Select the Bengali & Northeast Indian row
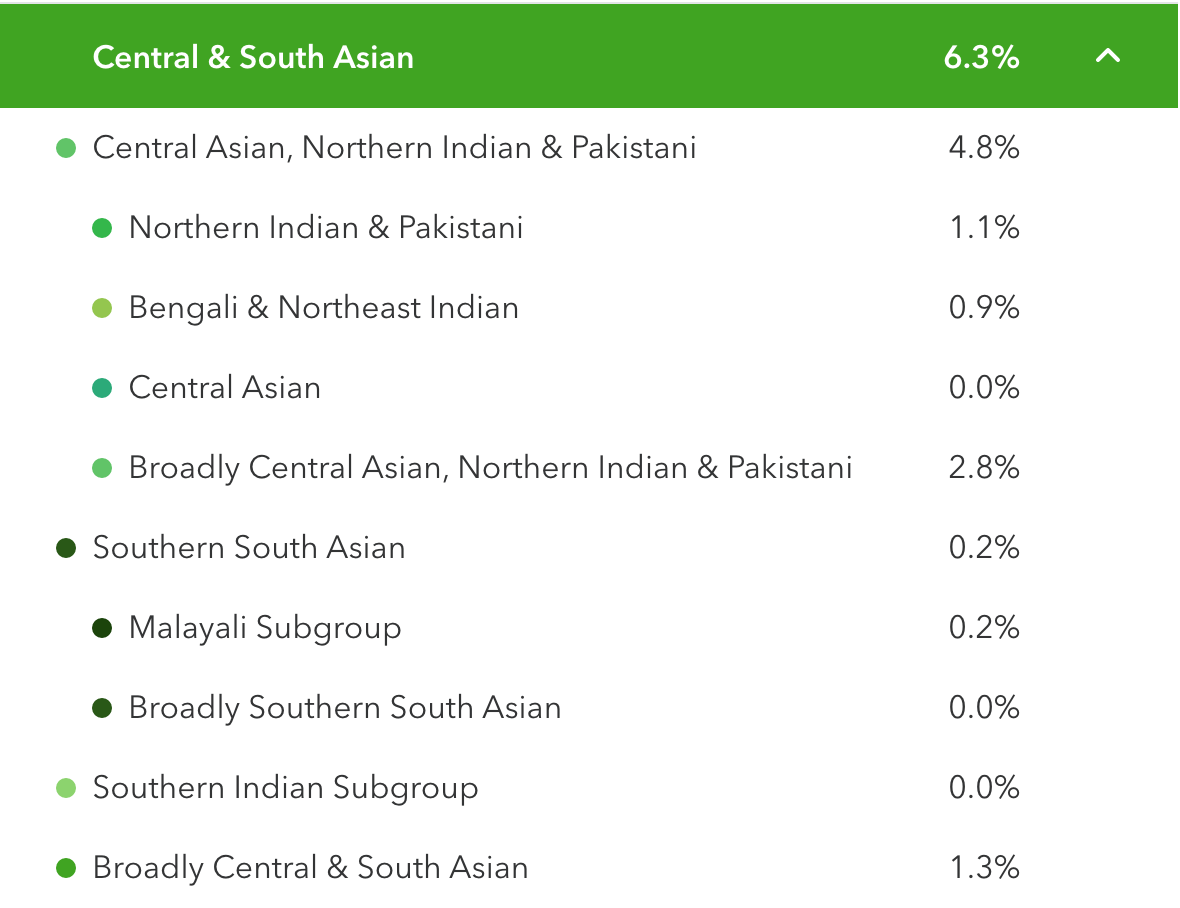This screenshot has width=1180, height=908. (x=588, y=308)
